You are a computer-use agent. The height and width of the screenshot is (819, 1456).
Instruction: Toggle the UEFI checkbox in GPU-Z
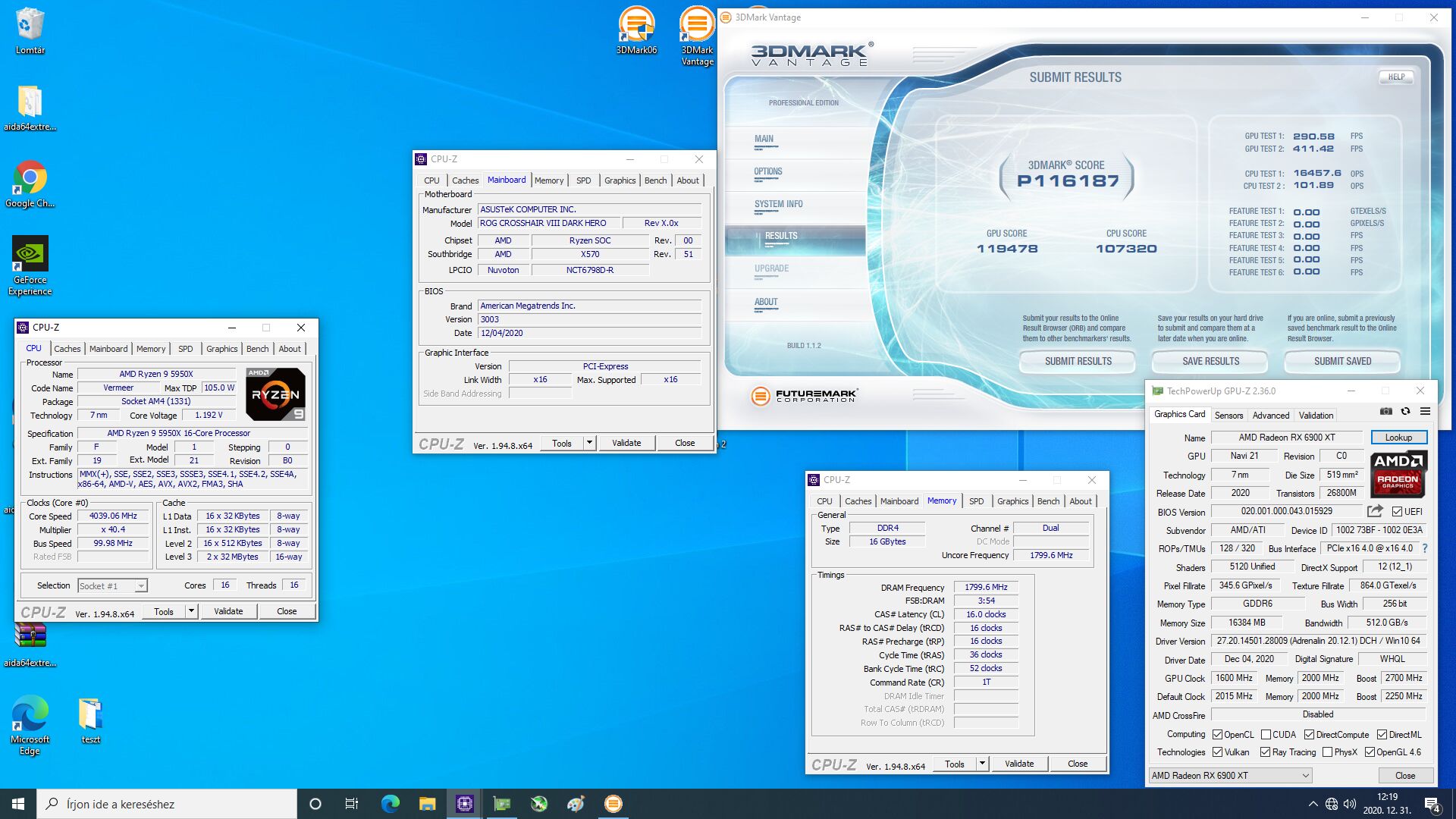(1397, 512)
